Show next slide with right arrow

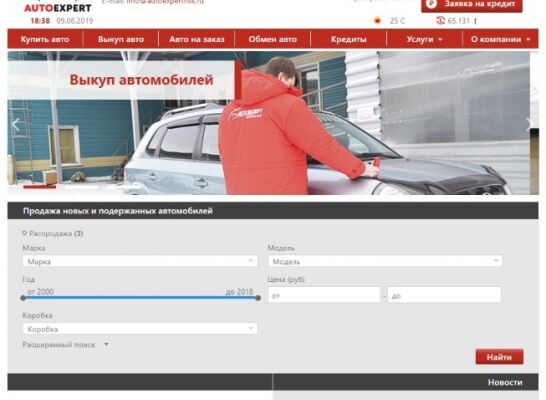tap(529, 123)
